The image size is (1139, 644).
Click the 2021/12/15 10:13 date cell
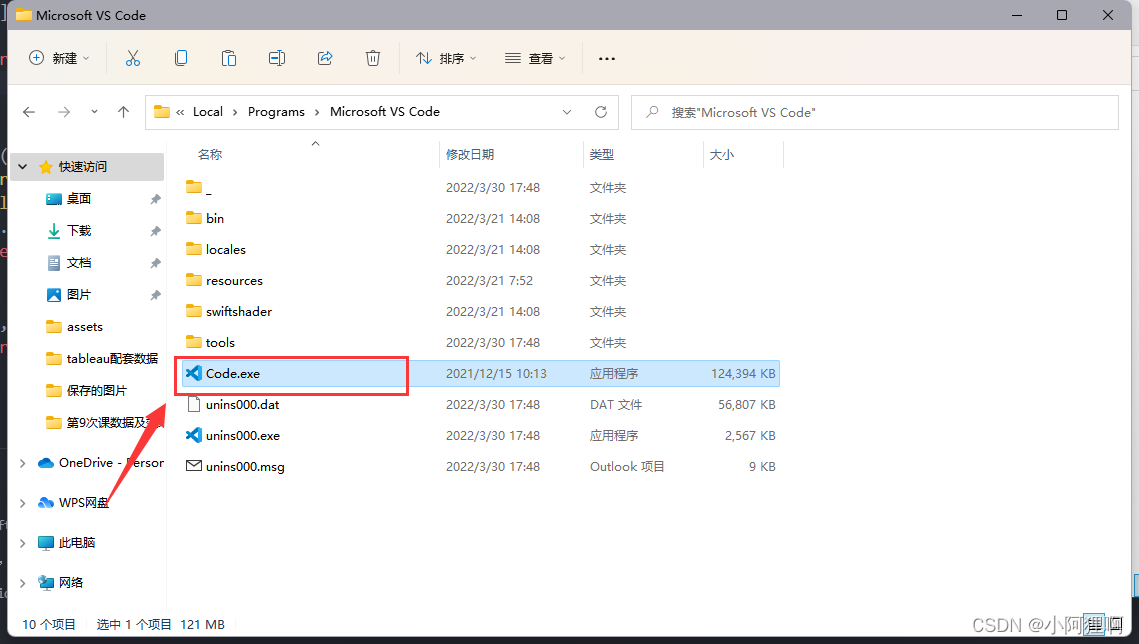coord(496,373)
